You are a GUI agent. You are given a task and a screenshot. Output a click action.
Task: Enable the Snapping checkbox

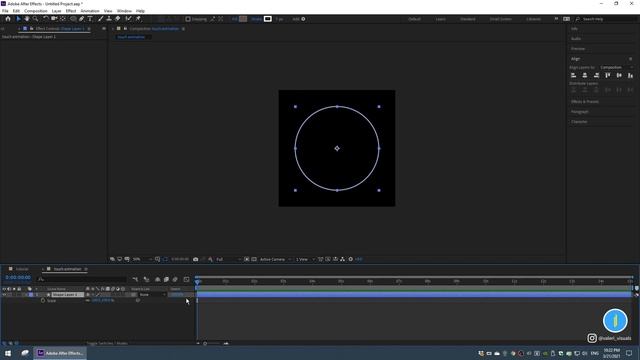coord(188,19)
